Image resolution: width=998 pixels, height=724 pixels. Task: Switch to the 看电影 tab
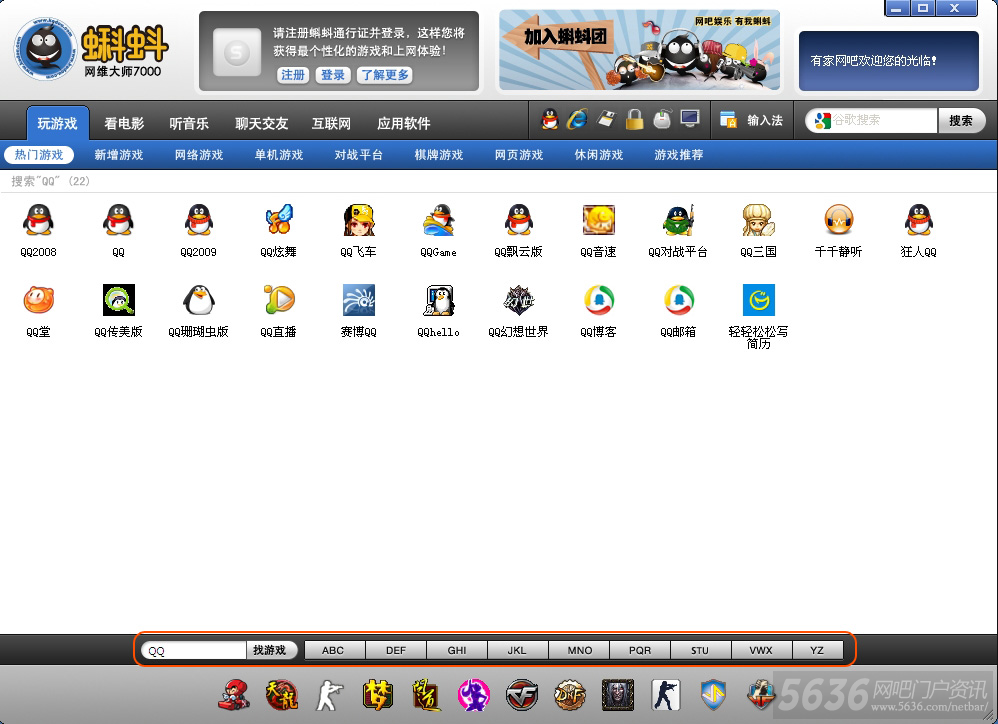tap(124, 123)
